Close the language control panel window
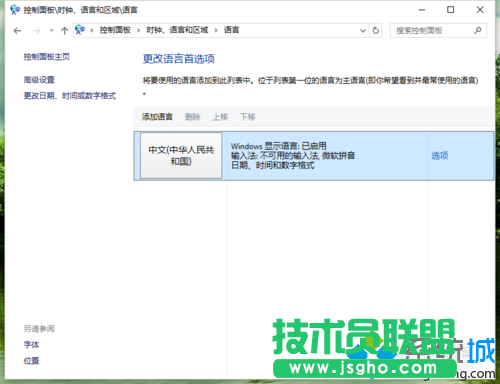 pos(480,10)
